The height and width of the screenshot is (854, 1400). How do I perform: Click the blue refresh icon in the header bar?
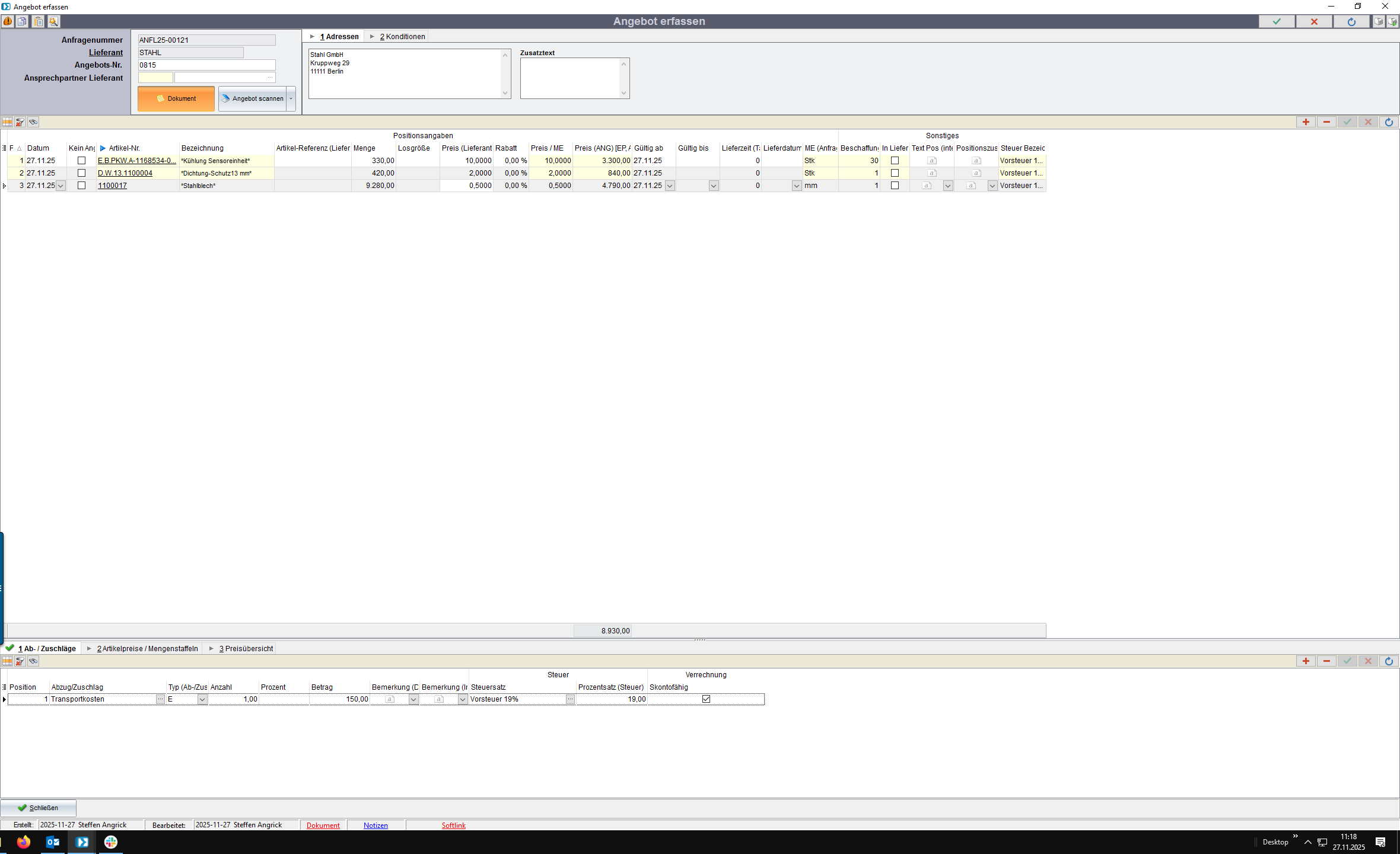[x=1351, y=21]
